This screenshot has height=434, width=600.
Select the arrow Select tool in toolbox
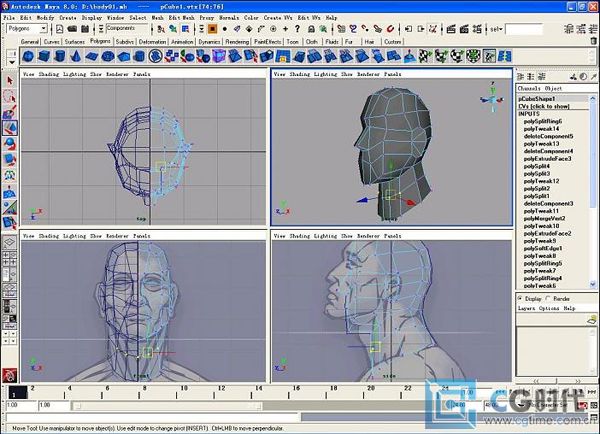tap(10, 80)
